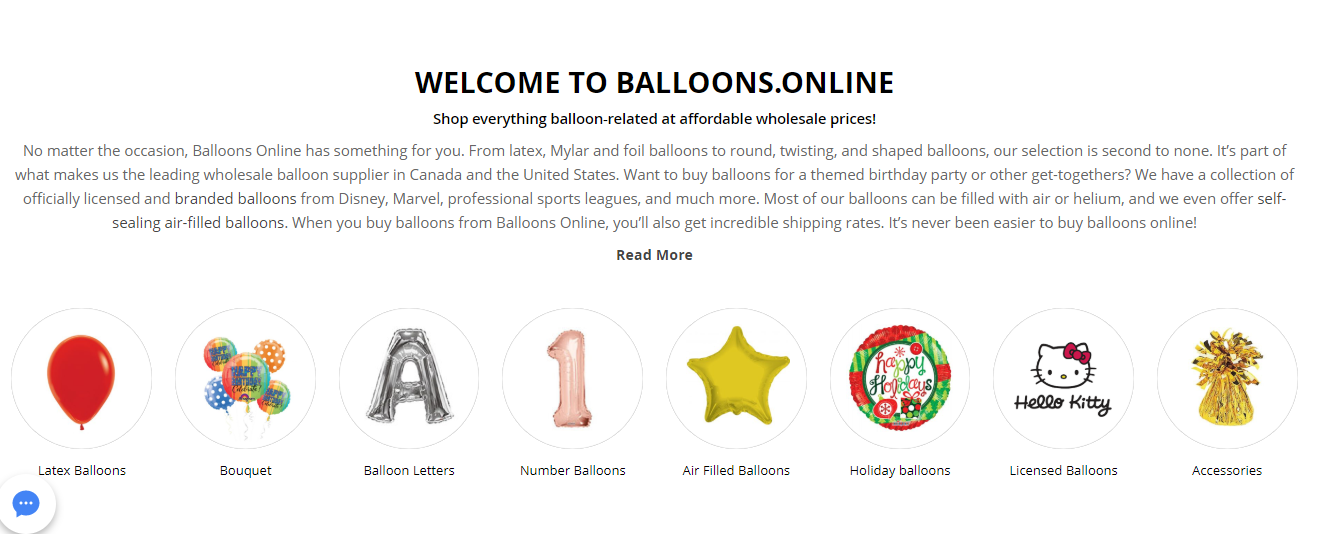Click the rose gold number 1 balloon

pos(572,379)
